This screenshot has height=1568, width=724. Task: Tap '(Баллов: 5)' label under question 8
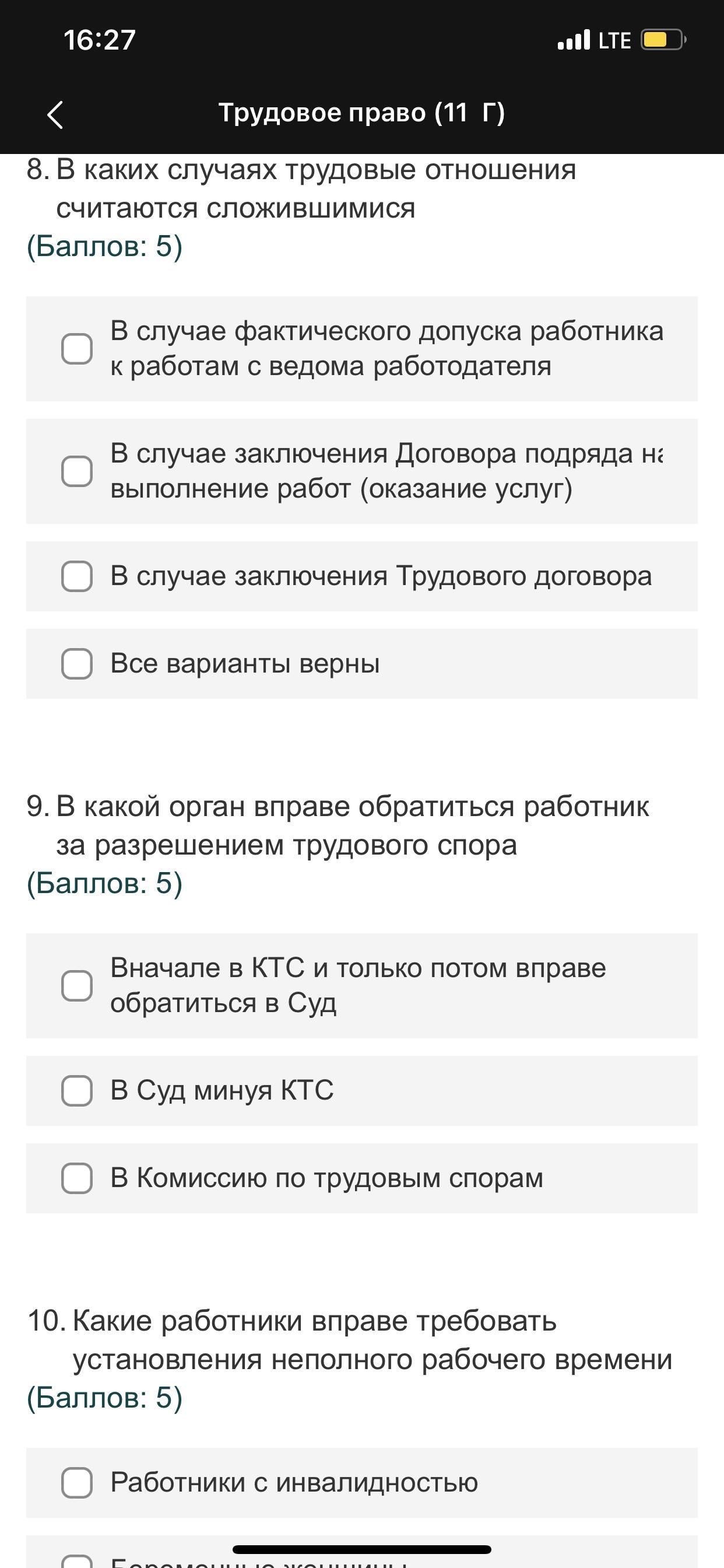click(105, 247)
